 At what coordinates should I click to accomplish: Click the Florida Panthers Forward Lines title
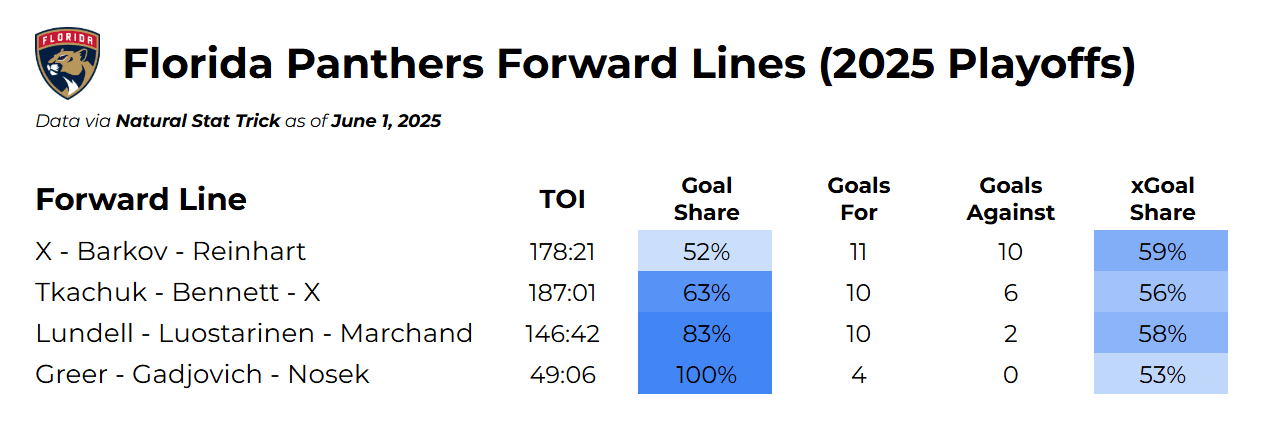628,65
